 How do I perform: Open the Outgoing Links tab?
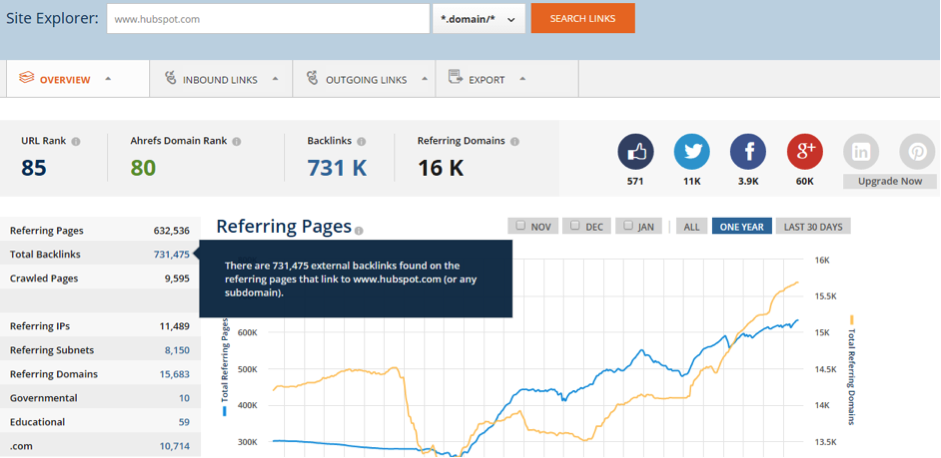[x=365, y=79]
